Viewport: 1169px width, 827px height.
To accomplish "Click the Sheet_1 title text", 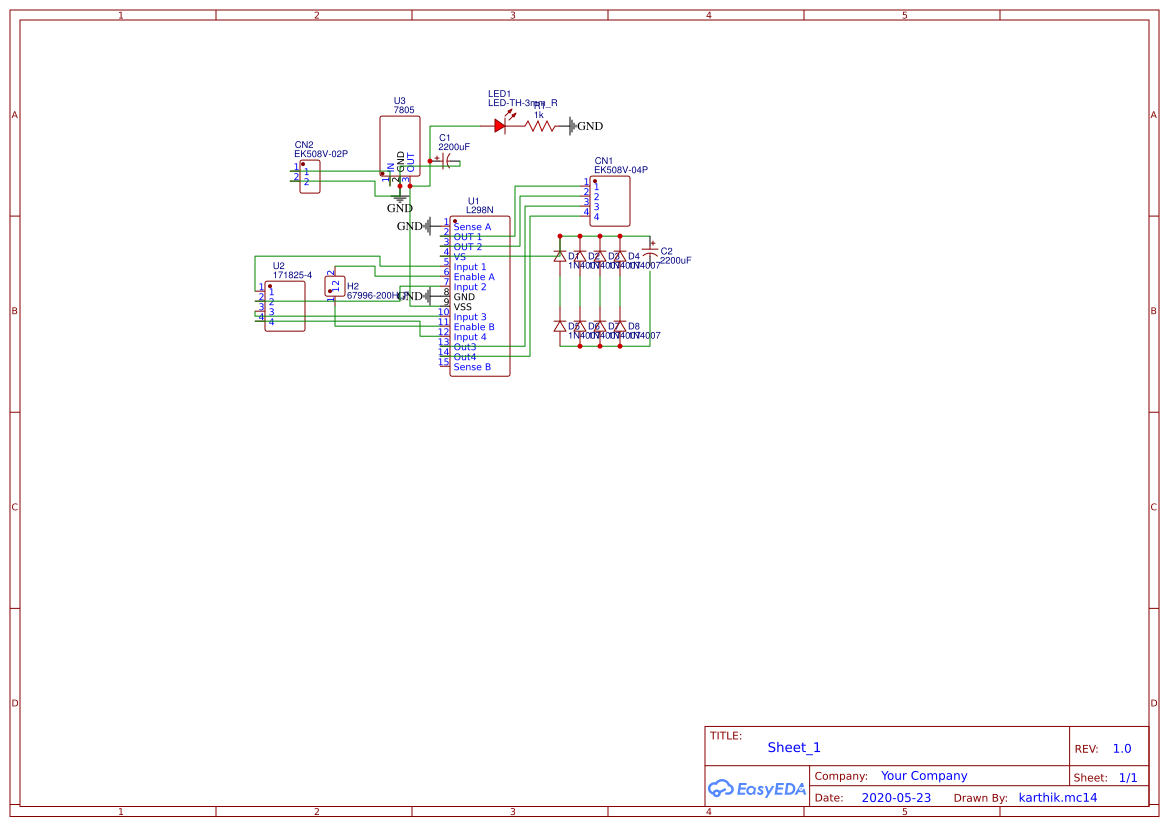I will (x=793, y=747).
